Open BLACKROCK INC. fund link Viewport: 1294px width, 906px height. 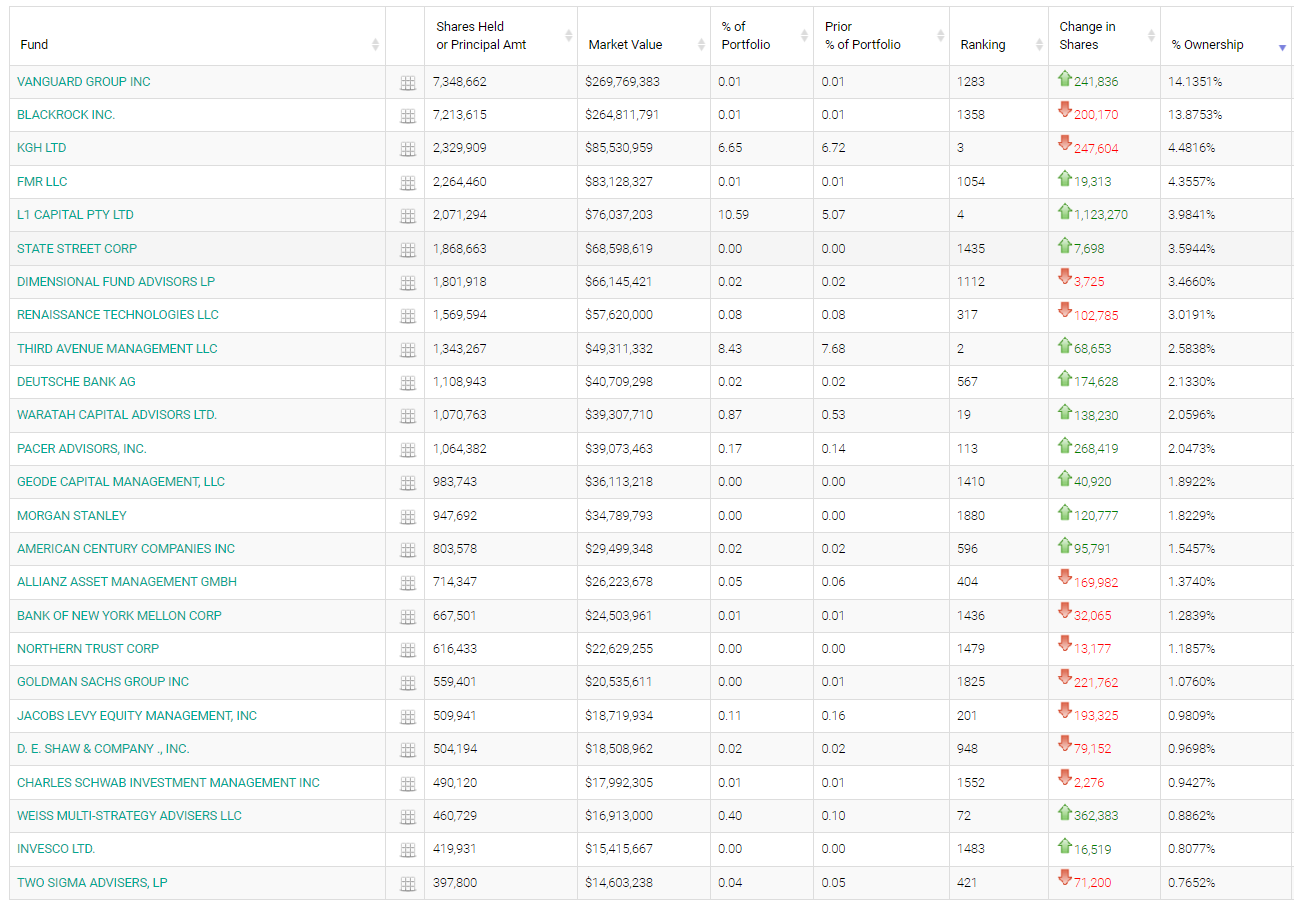[66, 115]
